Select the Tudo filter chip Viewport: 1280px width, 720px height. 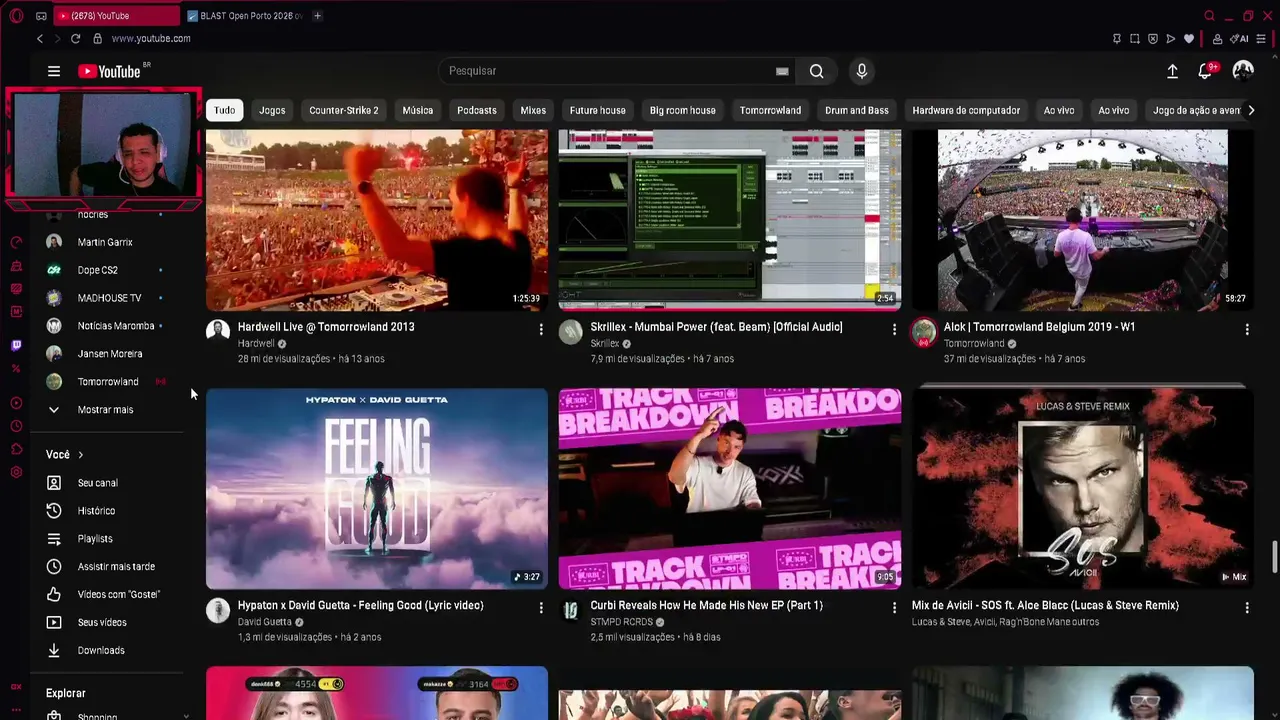tap(224, 111)
